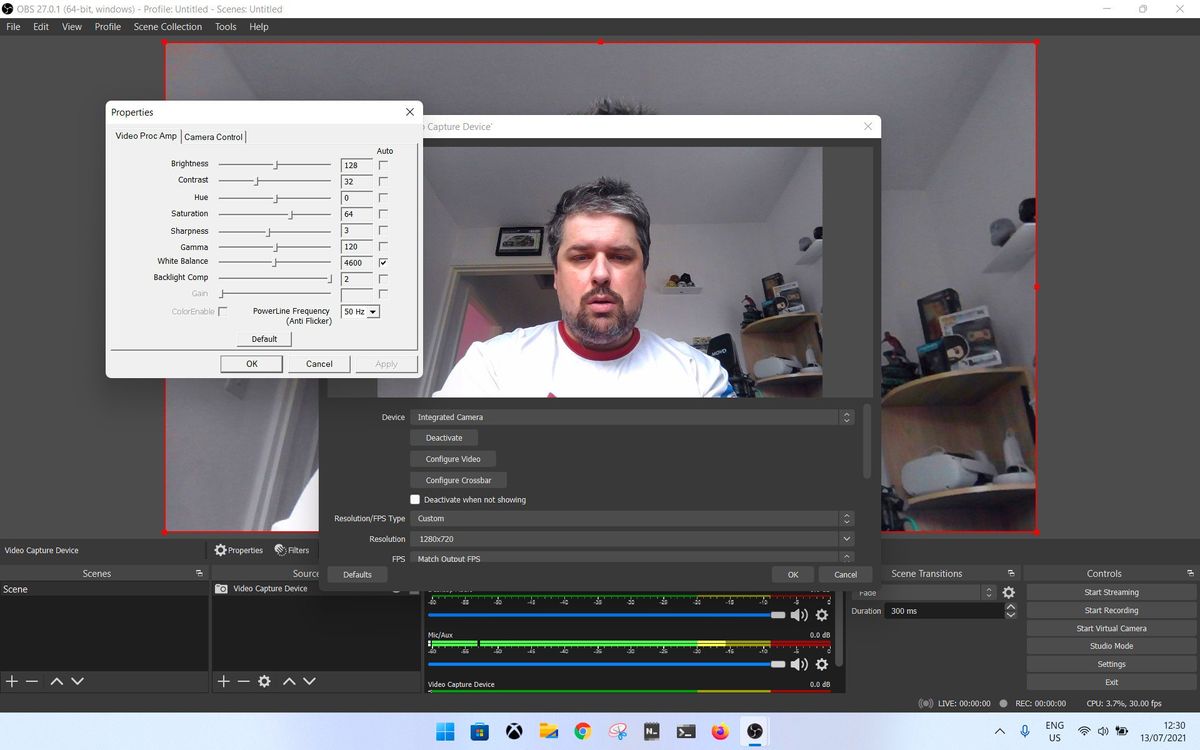Toggle the ColorEnable checkbox
This screenshot has width=1200, height=750.
222,311
